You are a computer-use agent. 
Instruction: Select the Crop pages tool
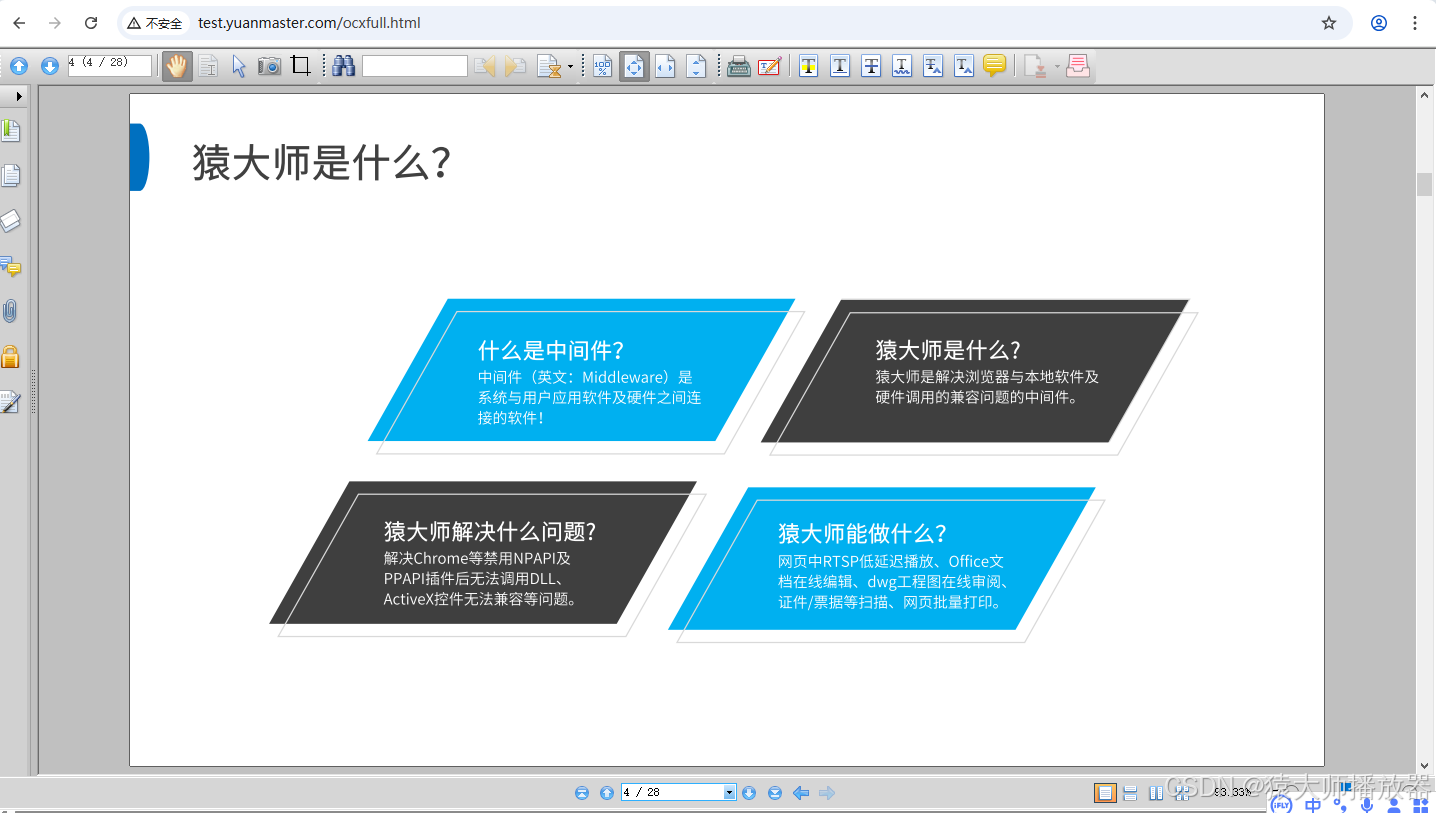301,66
